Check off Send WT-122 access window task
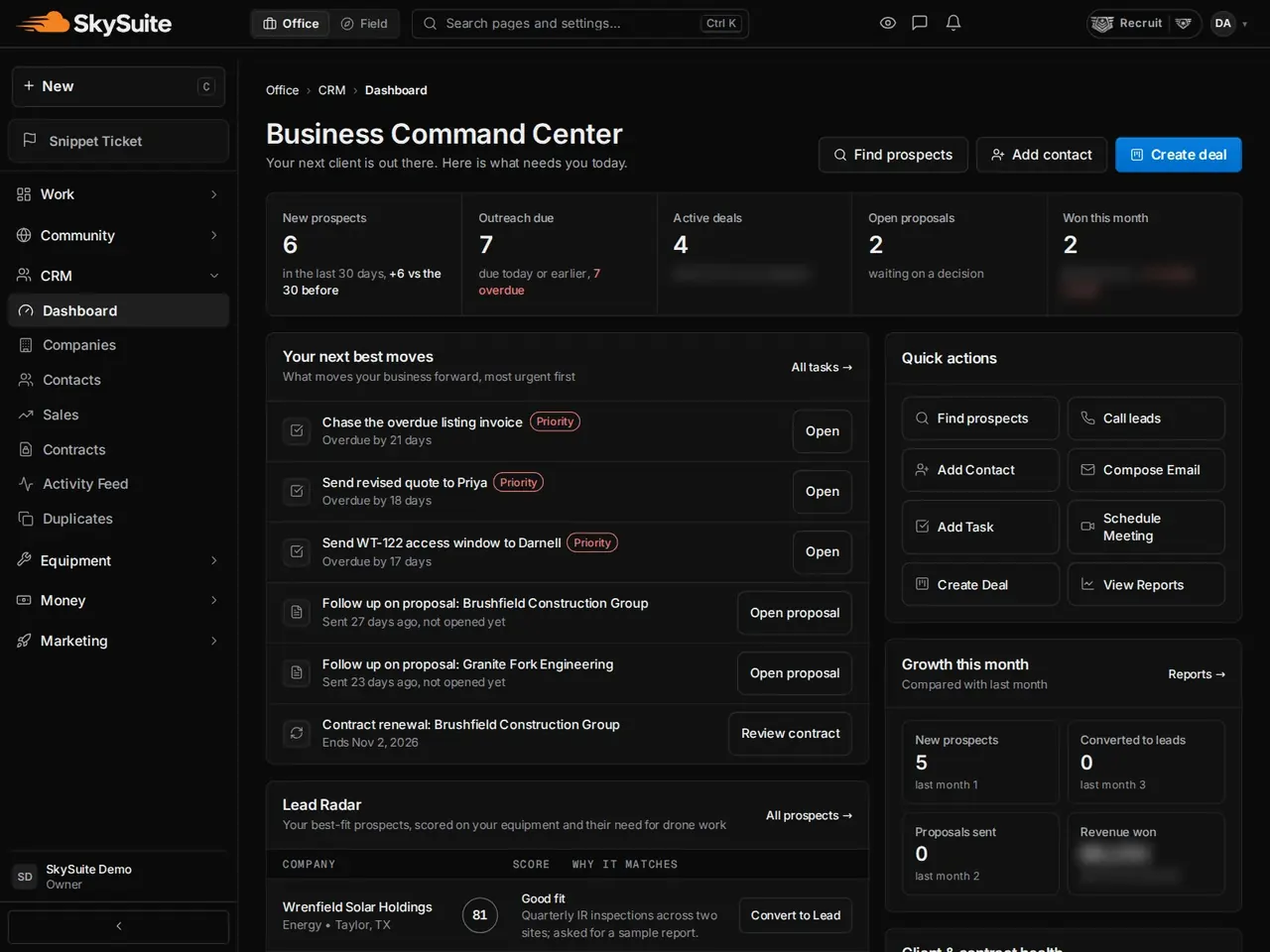This screenshot has width=1270, height=952. click(x=297, y=551)
